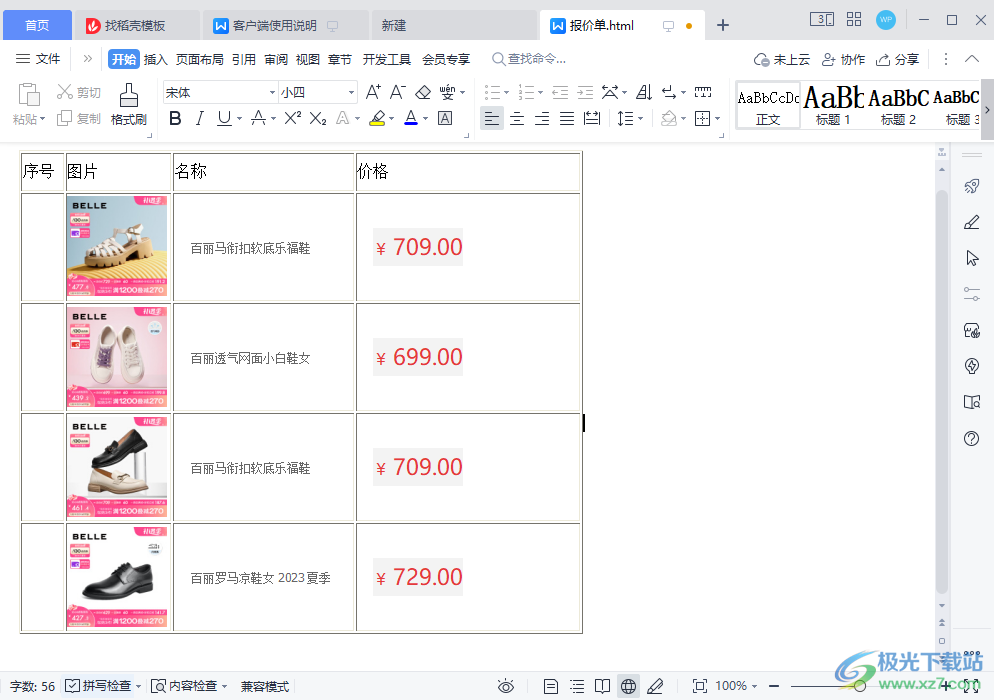Apply superscript formatting
The width and height of the screenshot is (994, 700).
[292, 119]
